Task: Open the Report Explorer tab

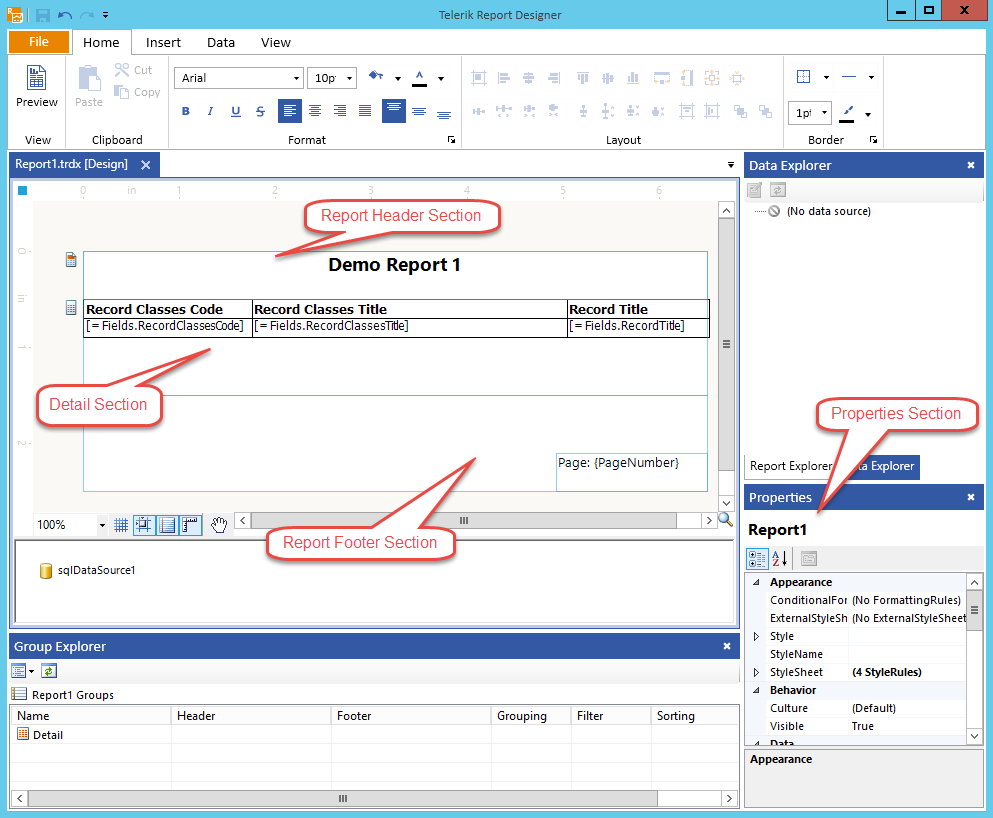Action: (x=790, y=466)
